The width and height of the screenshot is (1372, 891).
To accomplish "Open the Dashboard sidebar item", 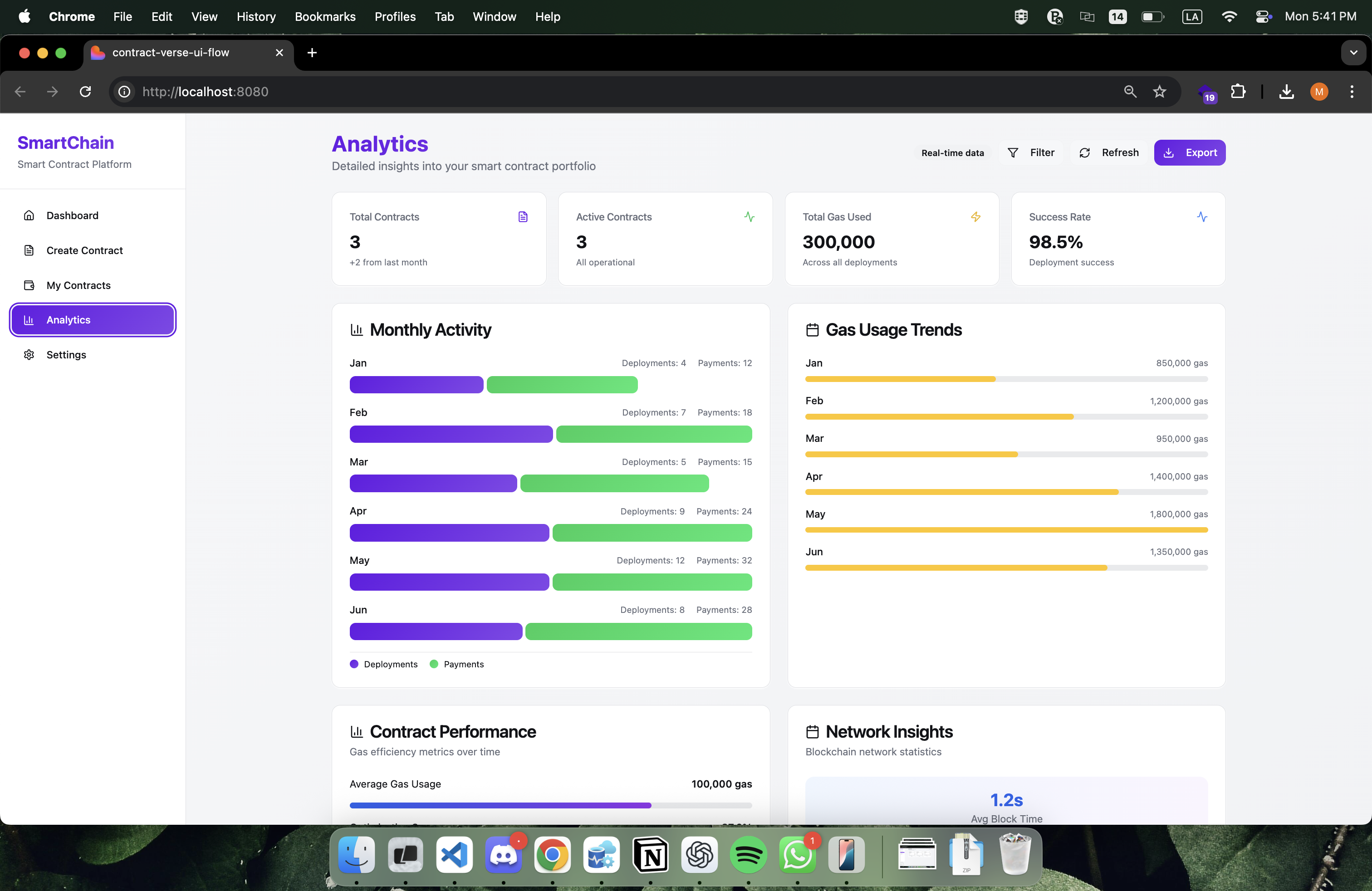I will (x=72, y=215).
